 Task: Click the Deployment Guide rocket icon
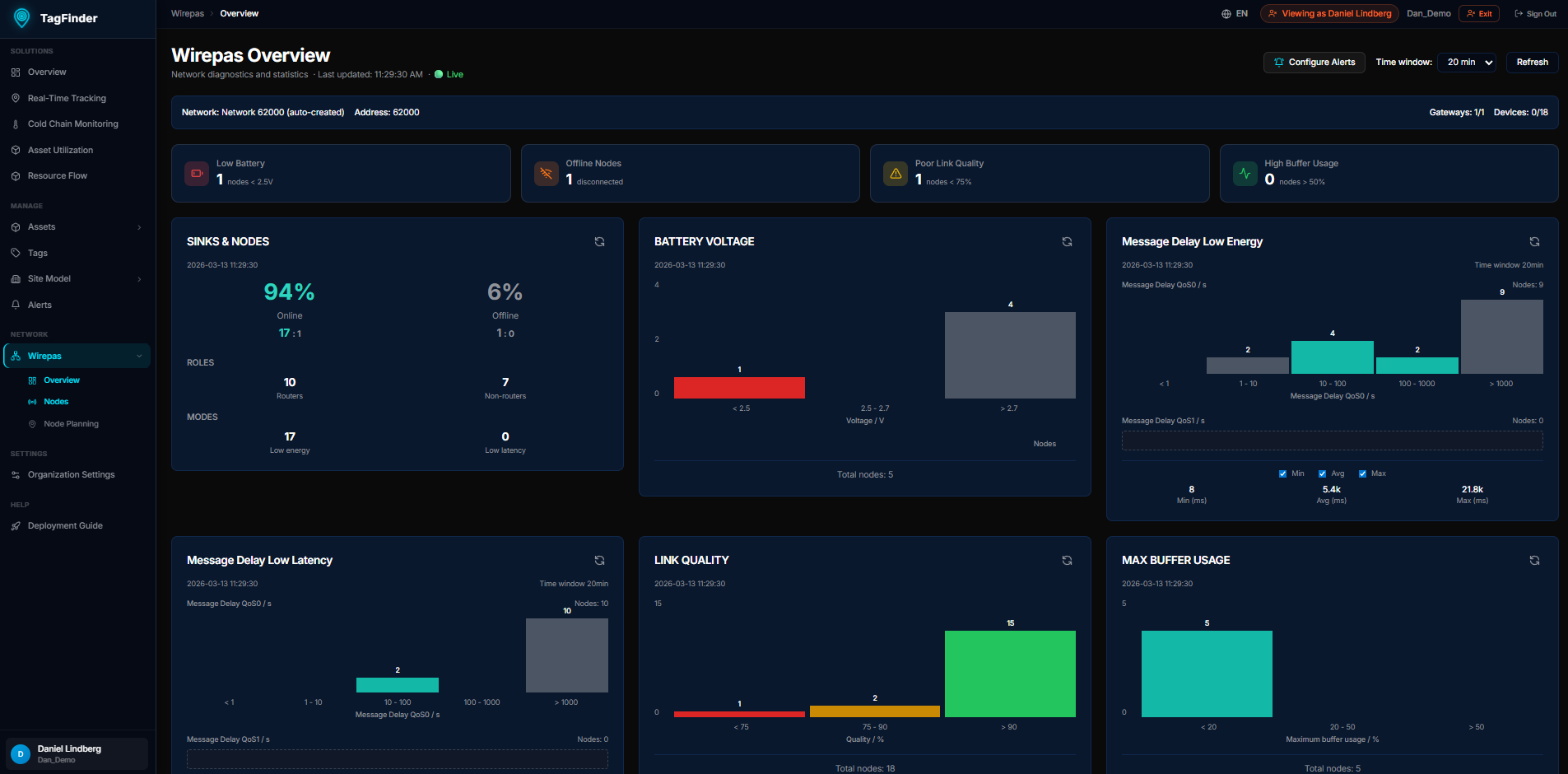(16, 526)
